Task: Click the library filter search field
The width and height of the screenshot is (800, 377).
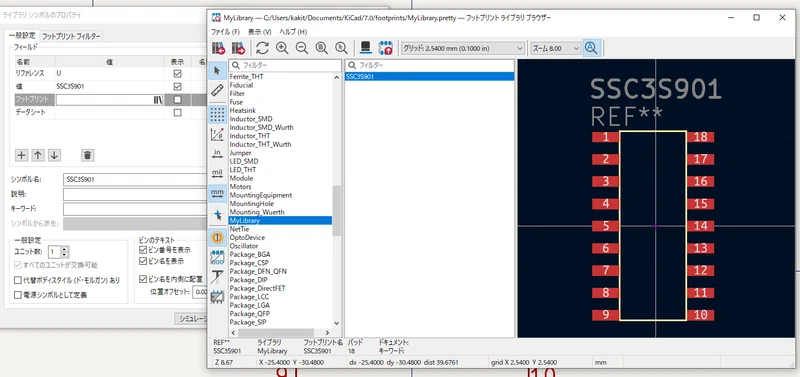Action: click(285, 65)
